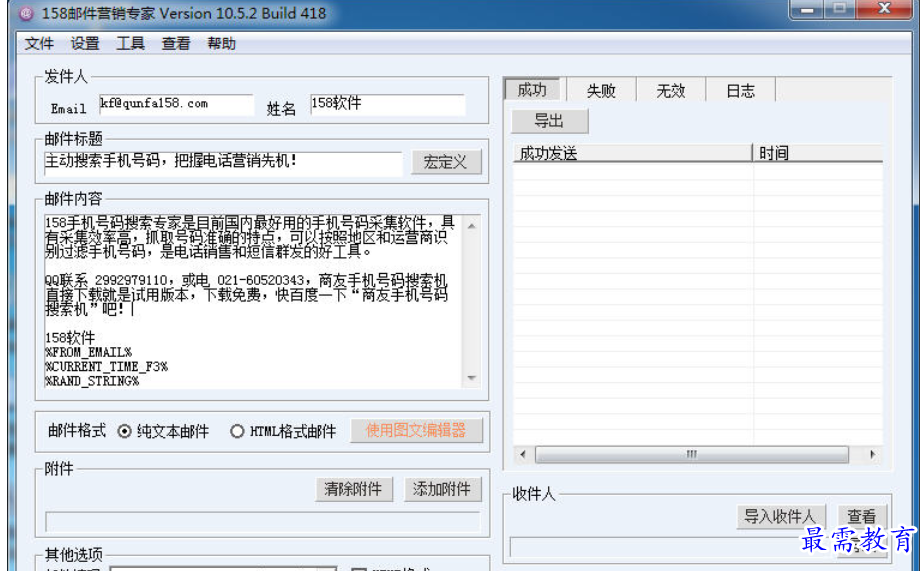Open the 工具 menu
The width and height of the screenshot is (923, 571).
click(x=130, y=44)
